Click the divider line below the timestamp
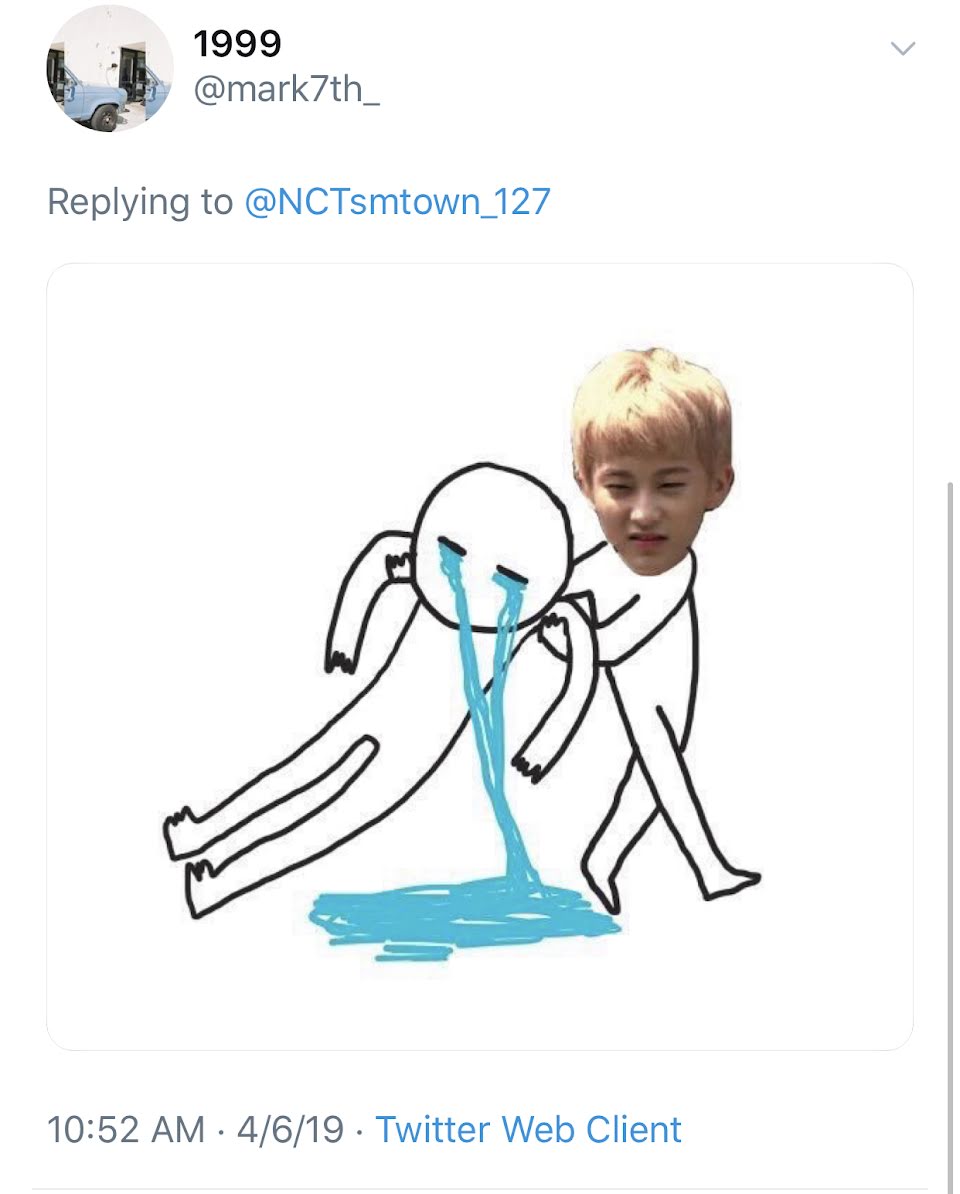This screenshot has width=960, height=1194. 480,1189
